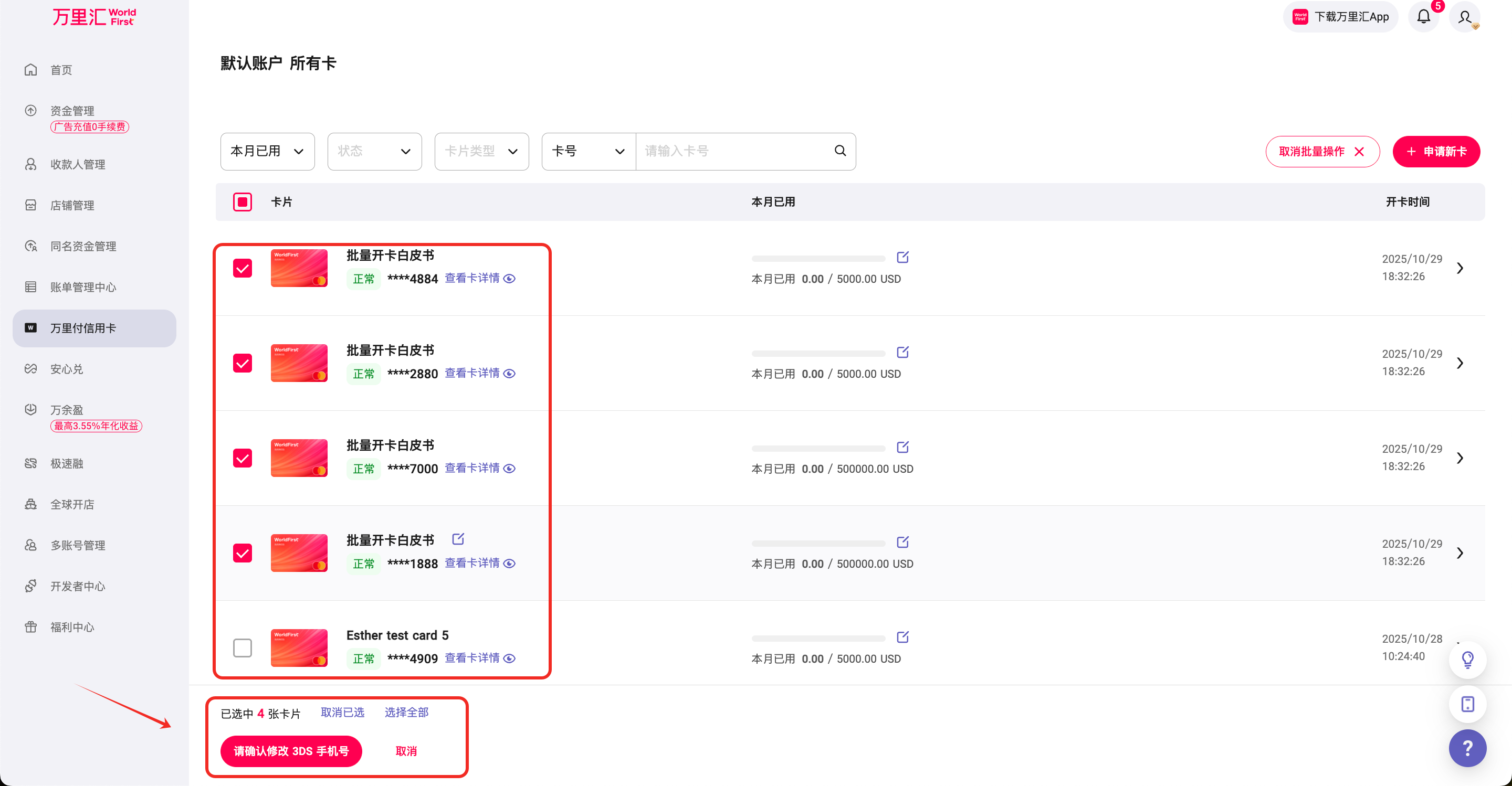Open the 状态 filter dropdown
This screenshot has width=1512, height=786.
pos(374,151)
